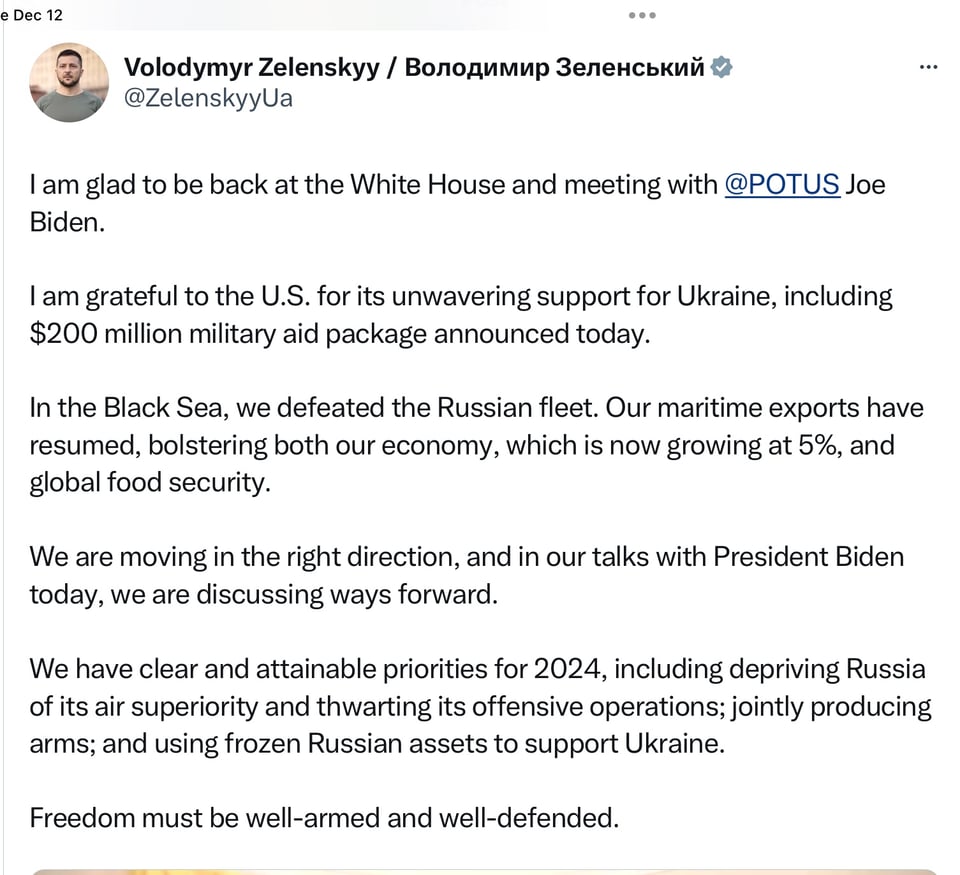Image resolution: width=960 pixels, height=875 pixels.
Task: Tap the multitasking three-dot icon at top center
Action: point(642,15)
